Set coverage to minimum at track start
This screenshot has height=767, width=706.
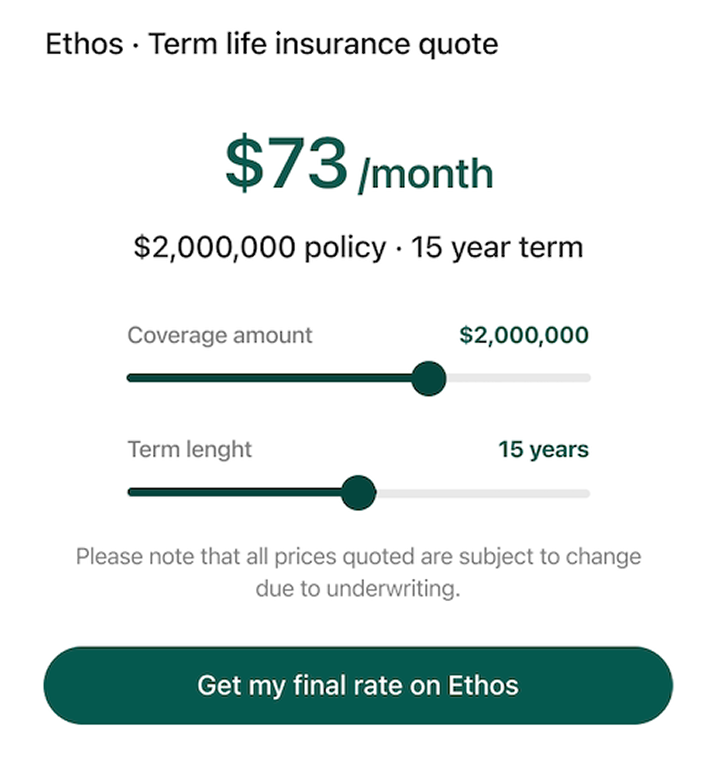tap(130, 378)
